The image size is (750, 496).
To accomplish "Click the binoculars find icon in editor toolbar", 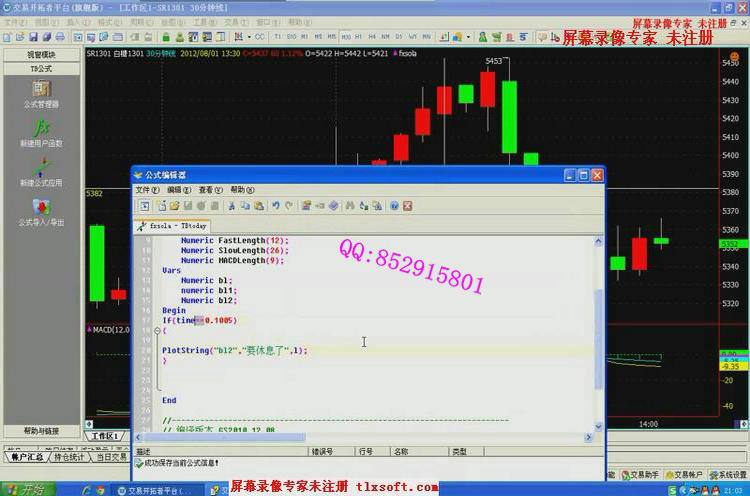I will coord(350,206).
